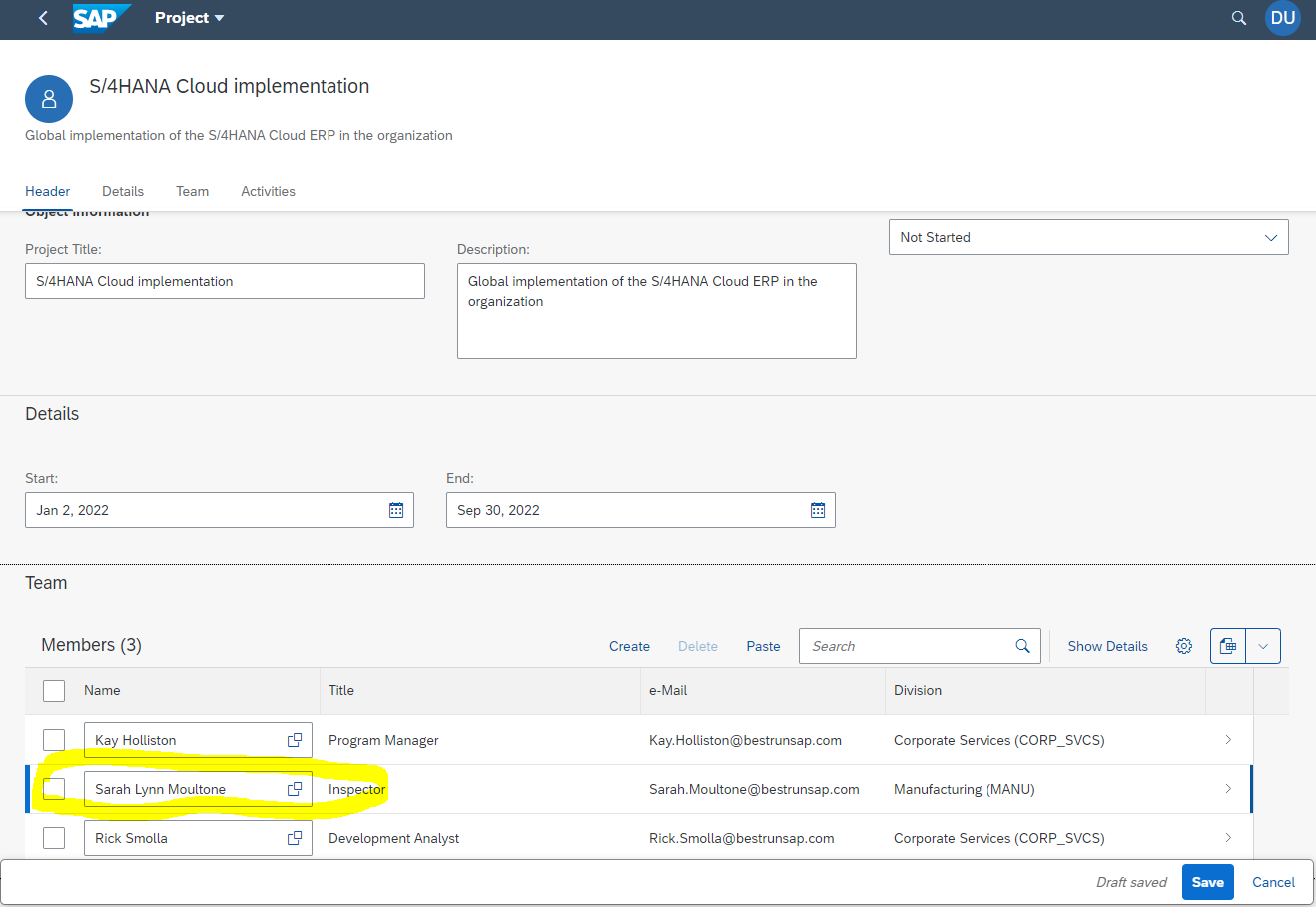Click Show Details button
This screenshot has width=1316, height=907.
tap(1107, 646)
